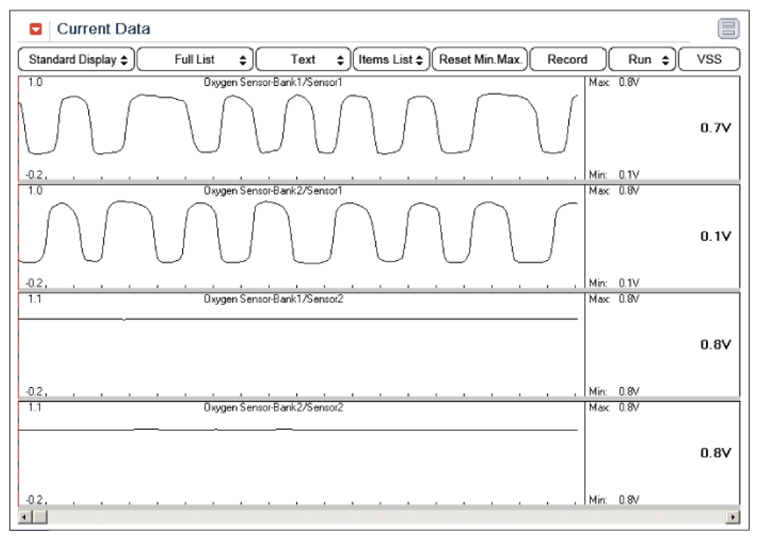Click the left arrow of horizontal scrollbar

(26, 517)
